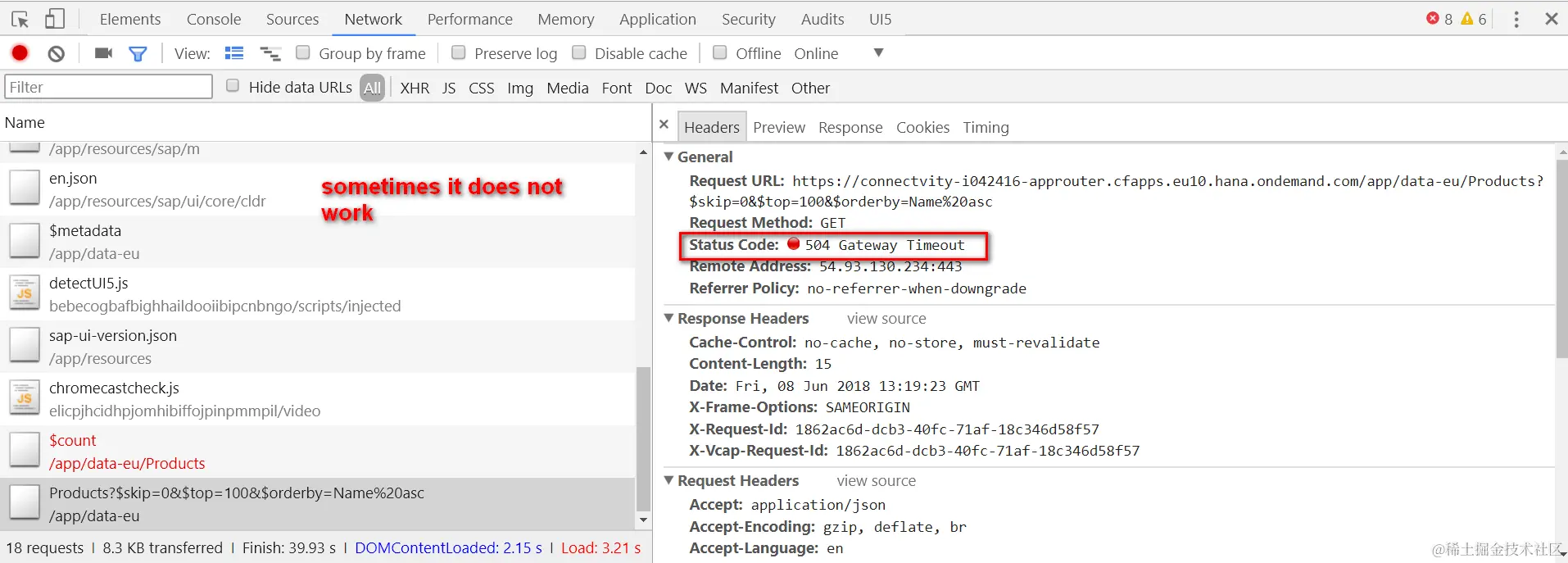The height and width of the screenshot is (563, 1568).
Task: Click the inspect element picker icon
Action: [20, 19]
